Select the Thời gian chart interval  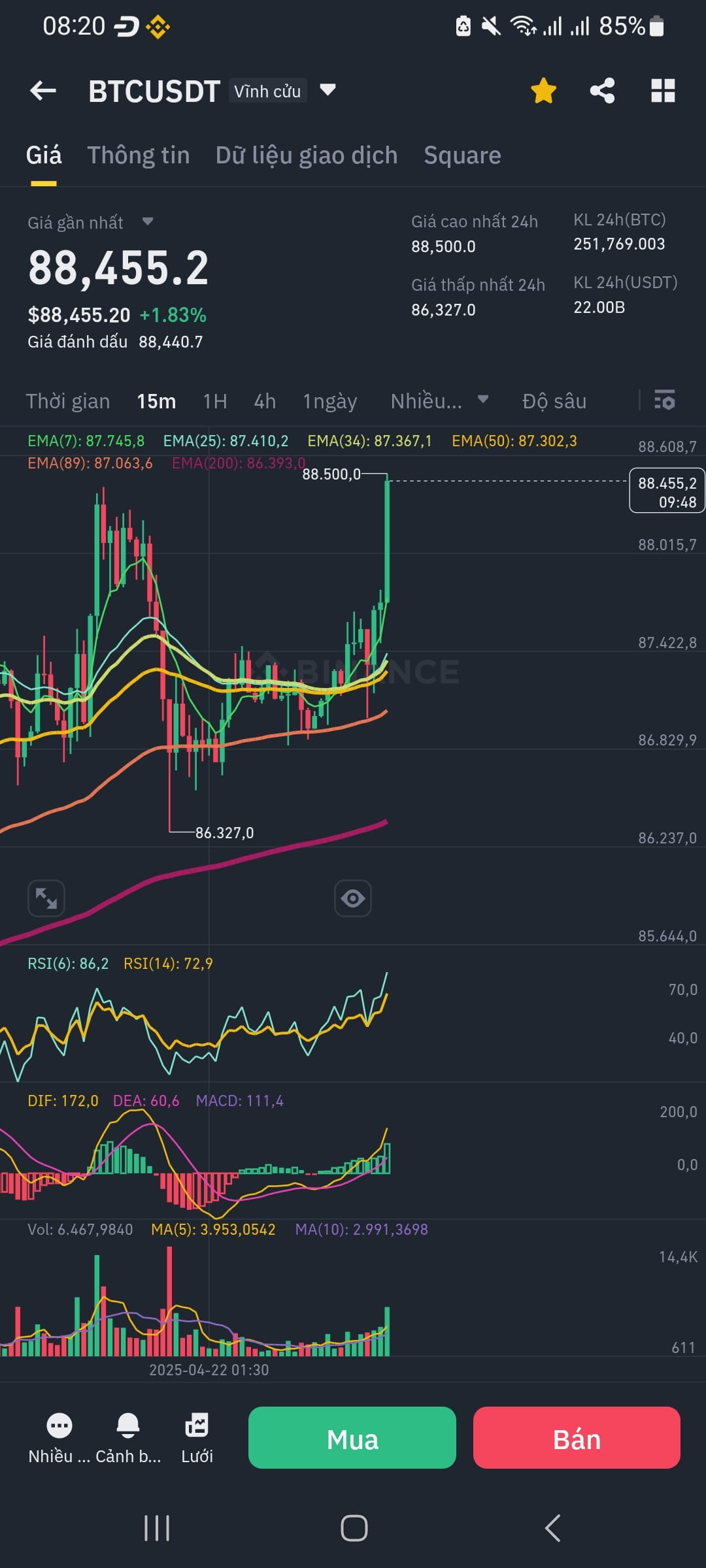pyautogui.click(x=68, y=401)
